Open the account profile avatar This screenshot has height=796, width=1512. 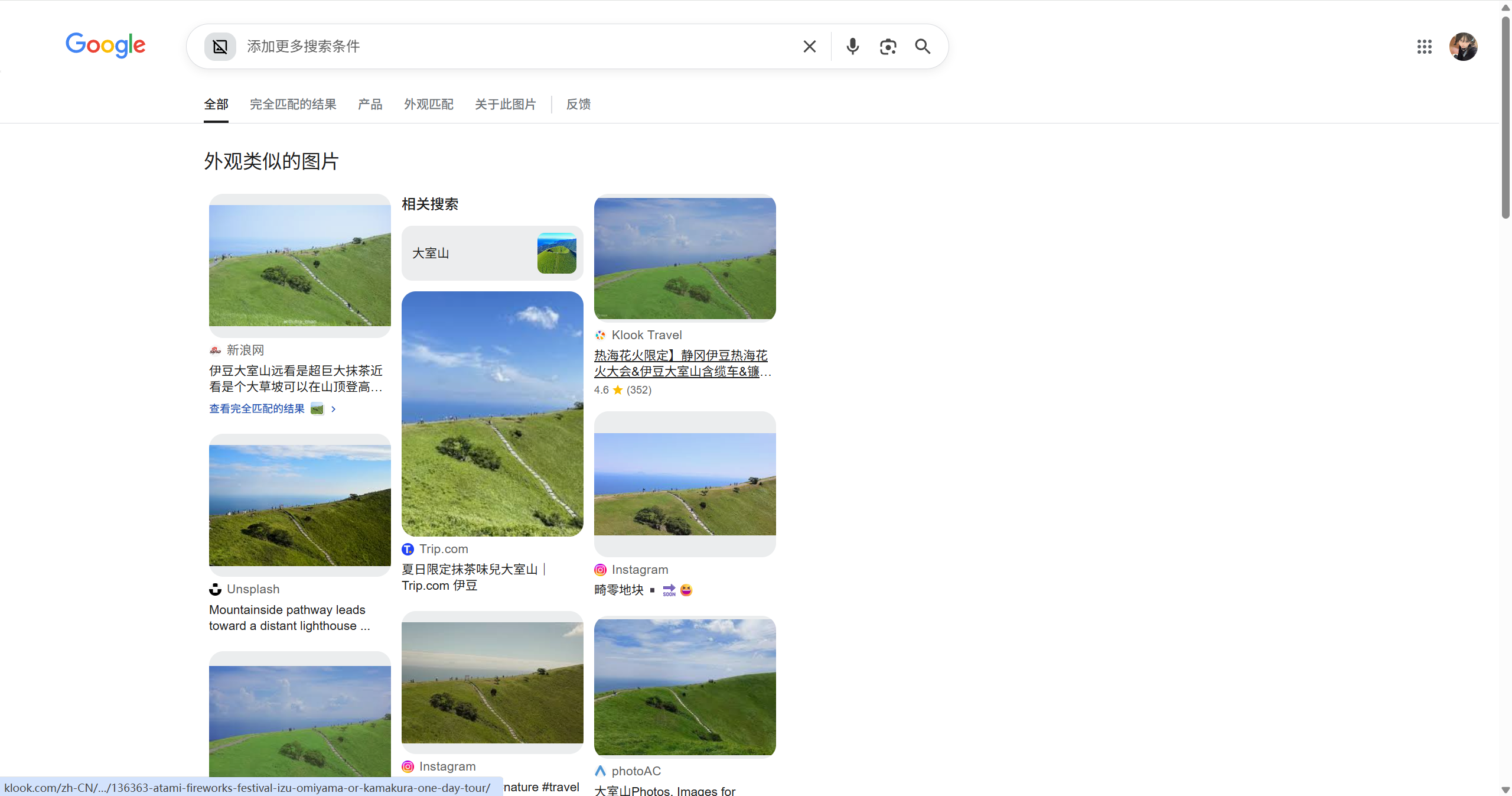pos(1463,47)
